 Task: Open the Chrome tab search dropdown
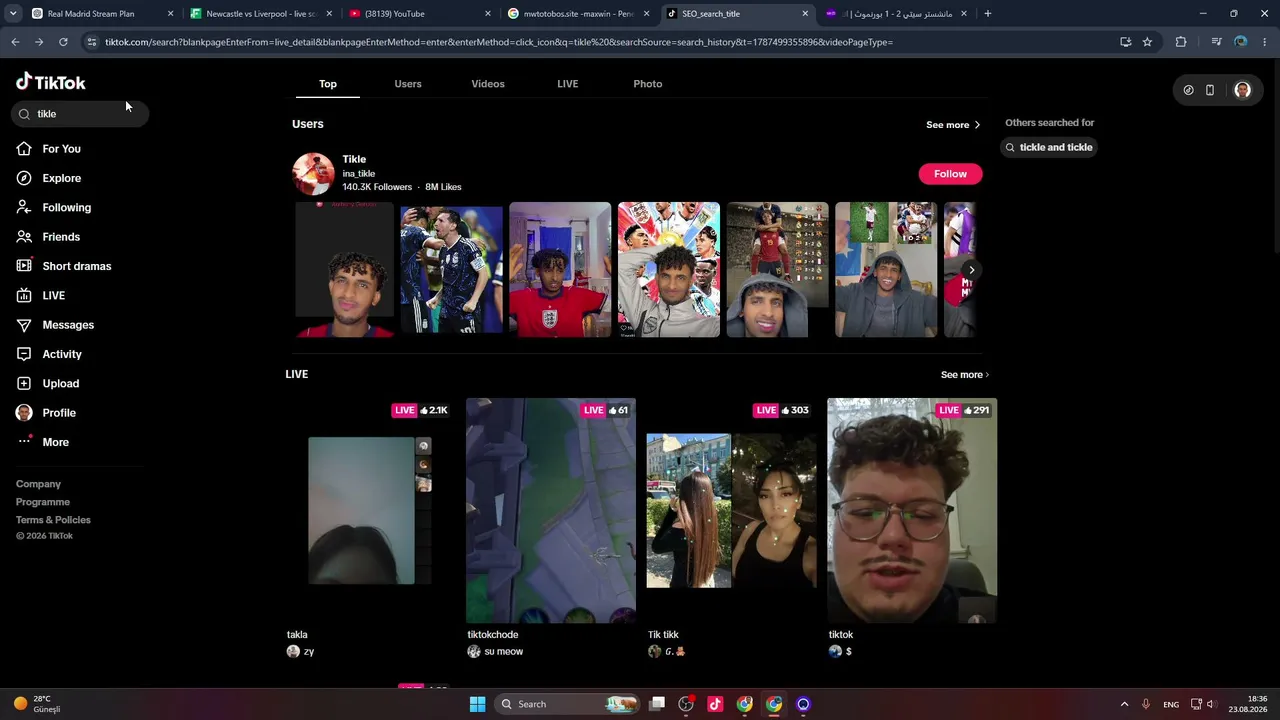click(13, 14)
